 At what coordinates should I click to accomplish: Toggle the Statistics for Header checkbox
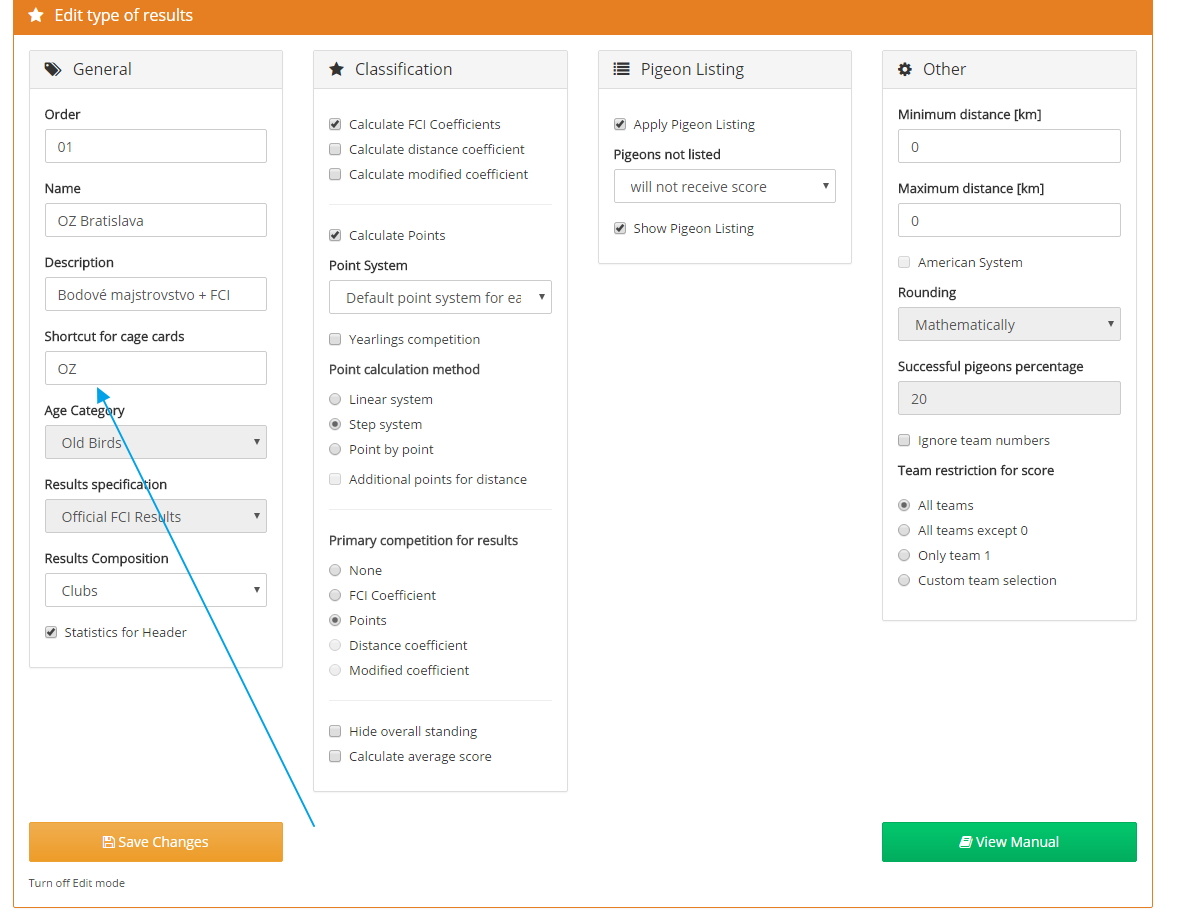[51, 632]
